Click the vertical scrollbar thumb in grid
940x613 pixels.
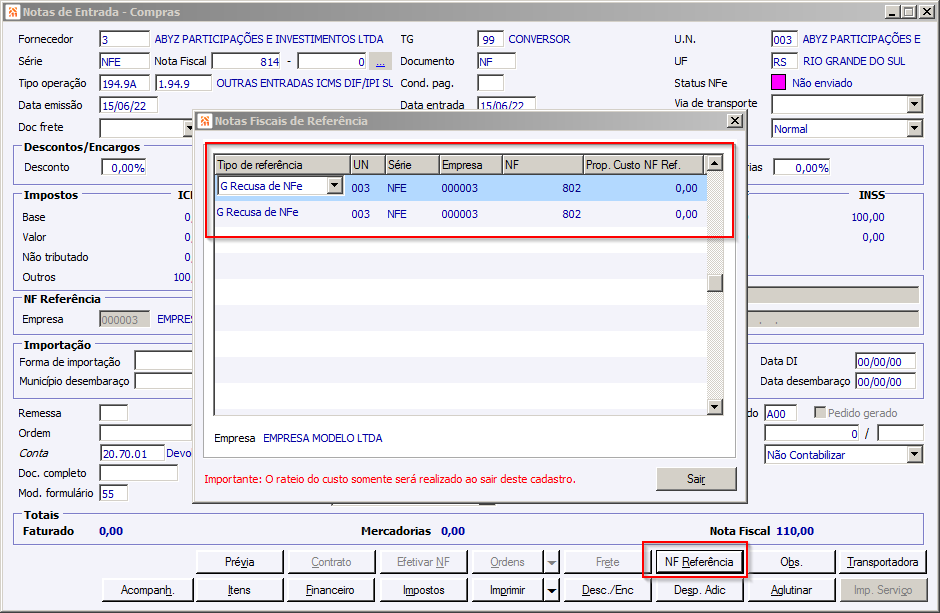coord(714,282)
